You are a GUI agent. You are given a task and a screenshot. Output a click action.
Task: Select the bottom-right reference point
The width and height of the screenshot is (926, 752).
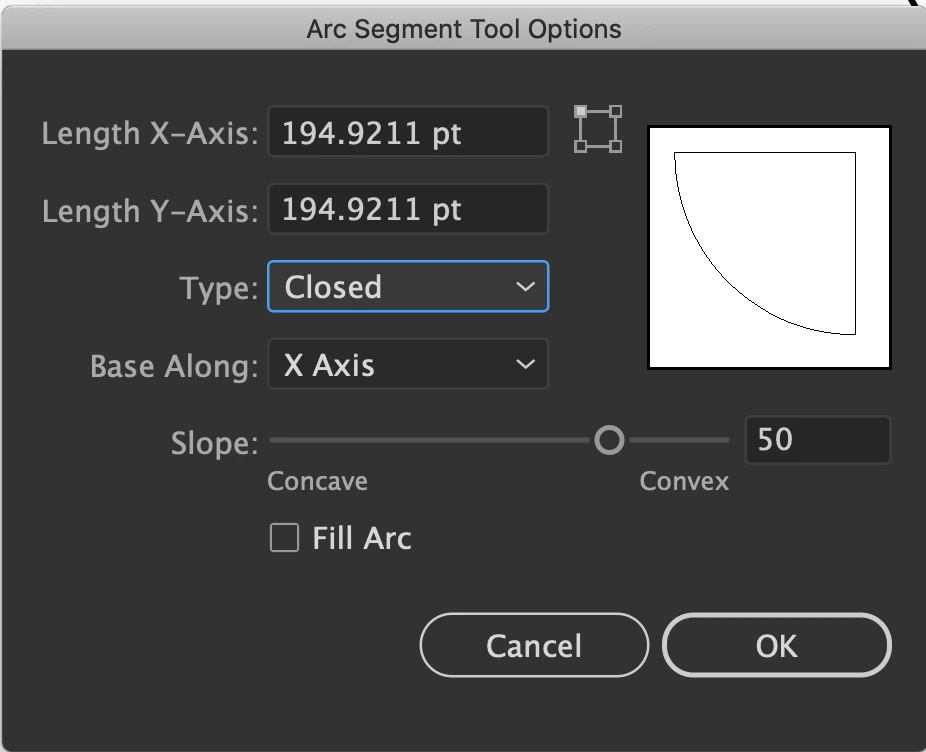click(615, 146)
